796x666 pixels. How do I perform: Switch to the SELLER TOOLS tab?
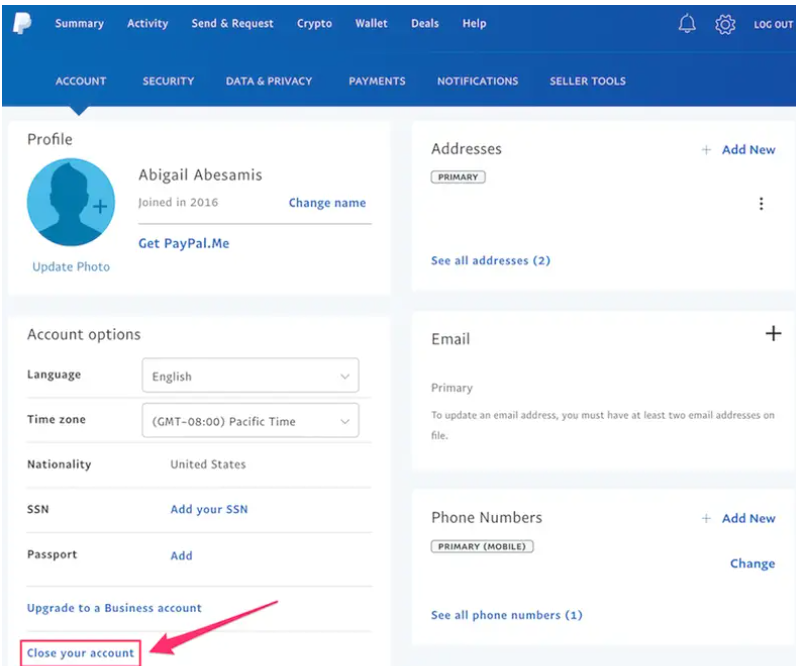[587, 81]
